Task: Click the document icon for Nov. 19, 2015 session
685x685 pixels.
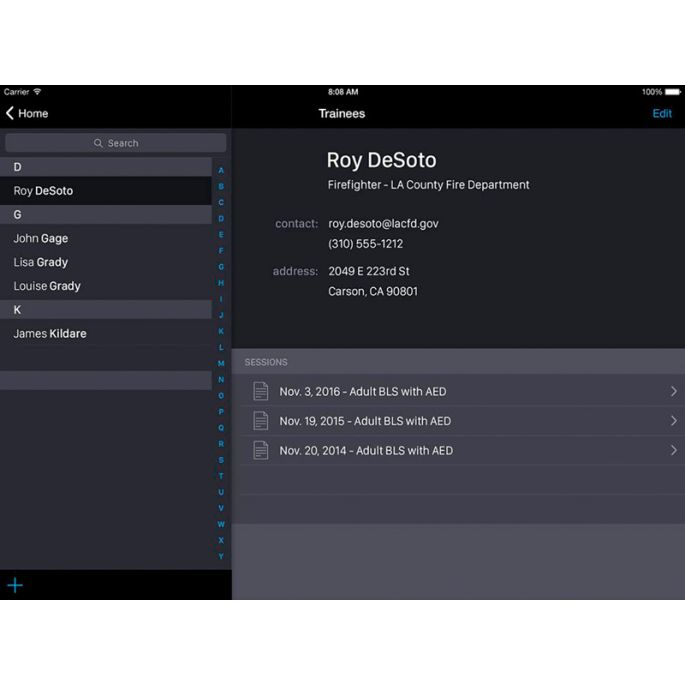Action: (261, 421)
